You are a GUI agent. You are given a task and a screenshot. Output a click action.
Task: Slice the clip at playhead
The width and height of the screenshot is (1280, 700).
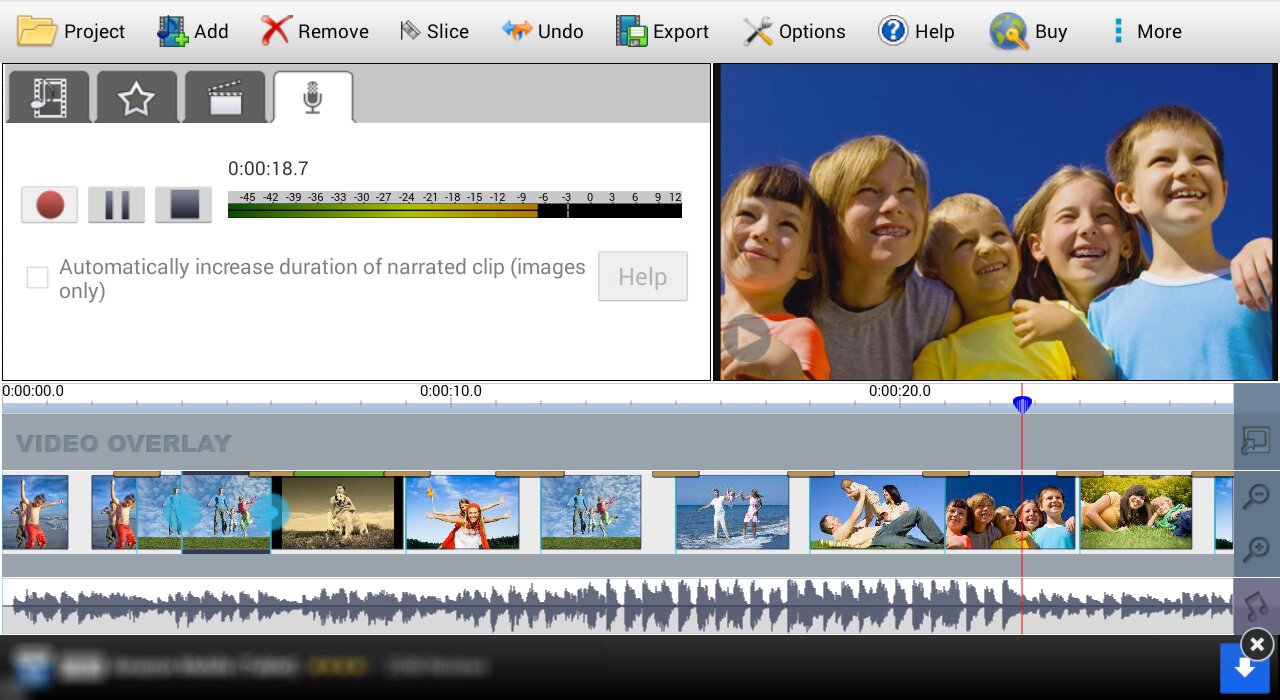point(434,31)
